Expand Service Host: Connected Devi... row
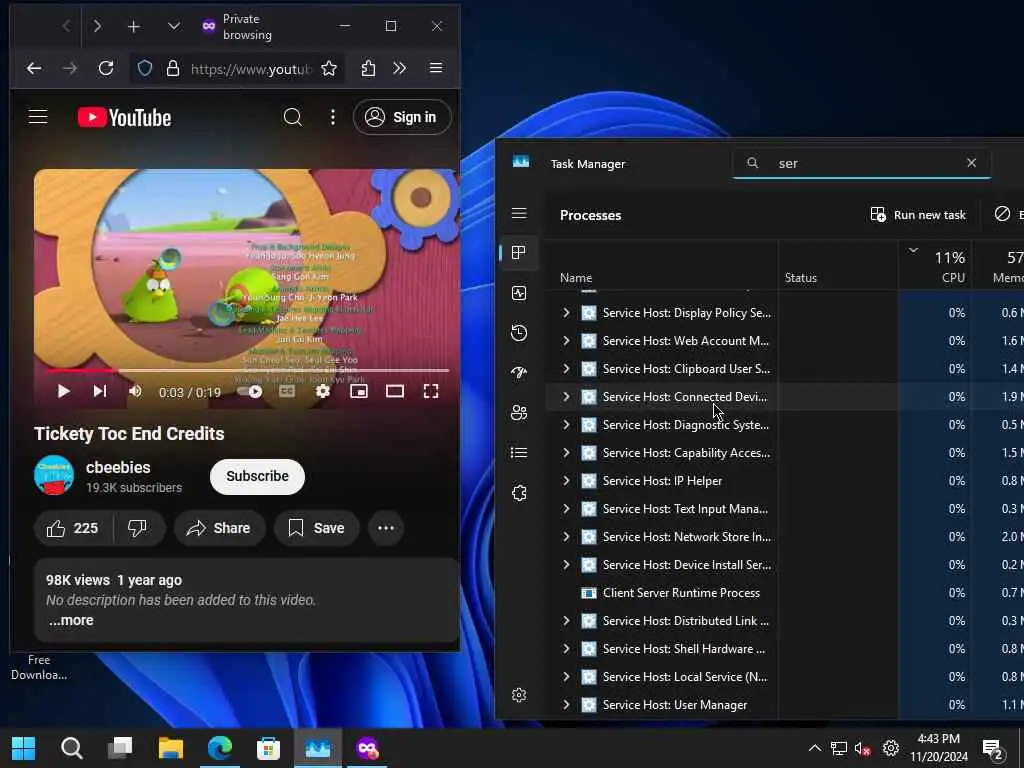This screenshot has height=768, width=1024. 566,396
